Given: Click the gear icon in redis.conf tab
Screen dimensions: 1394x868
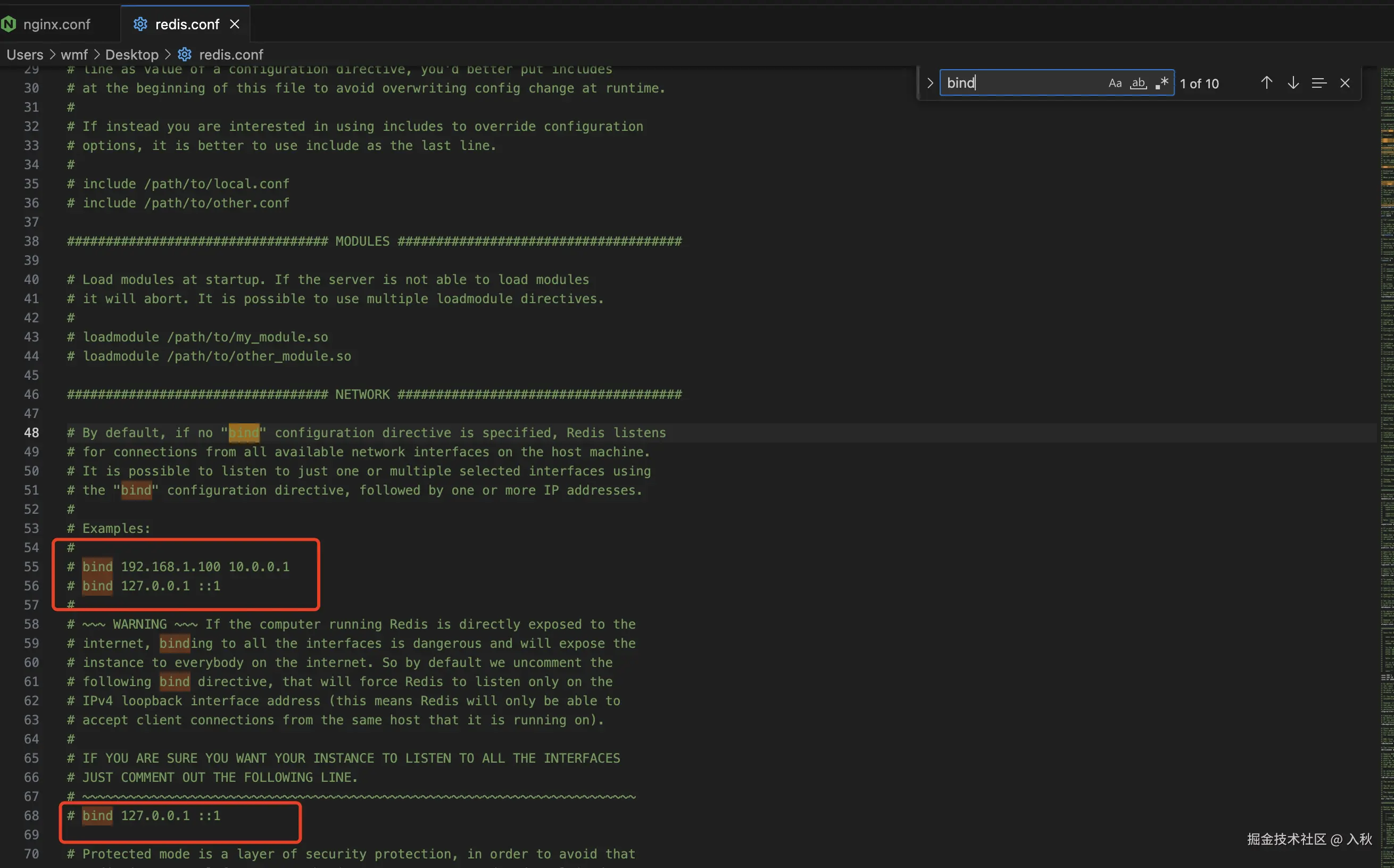Looking at the screenshot, I should click(140, 24).
